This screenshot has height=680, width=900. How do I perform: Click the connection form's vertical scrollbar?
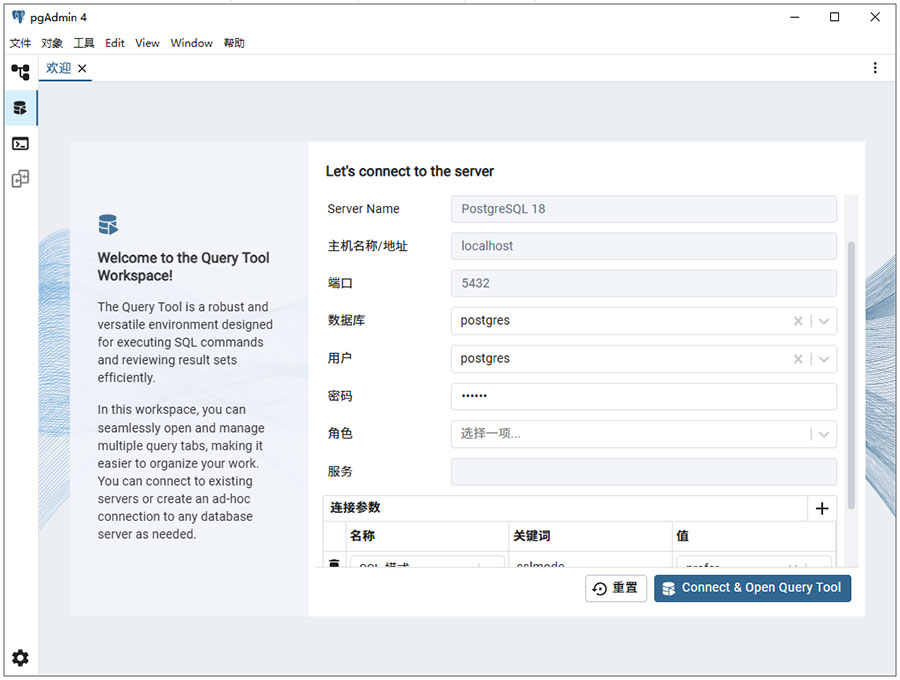tap(851, 375)
